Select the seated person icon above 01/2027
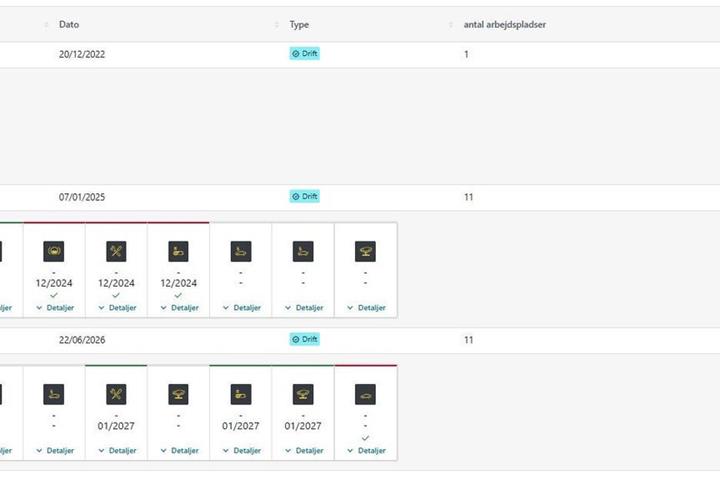Screen dimensions: 720x480 coord(241,394)
